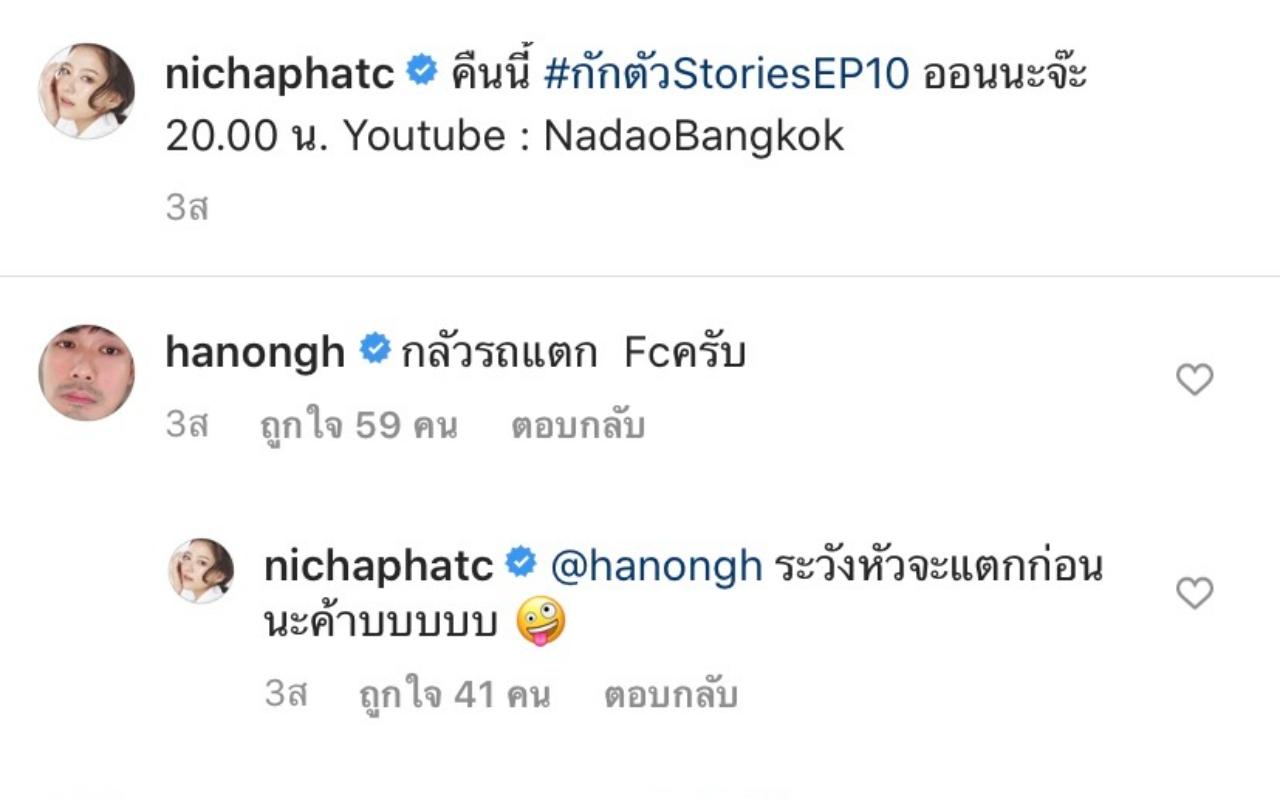1280x800 pixels.
Task: Open nichaphatc's profile picture in caption
Action: click(x=86, y=91)
